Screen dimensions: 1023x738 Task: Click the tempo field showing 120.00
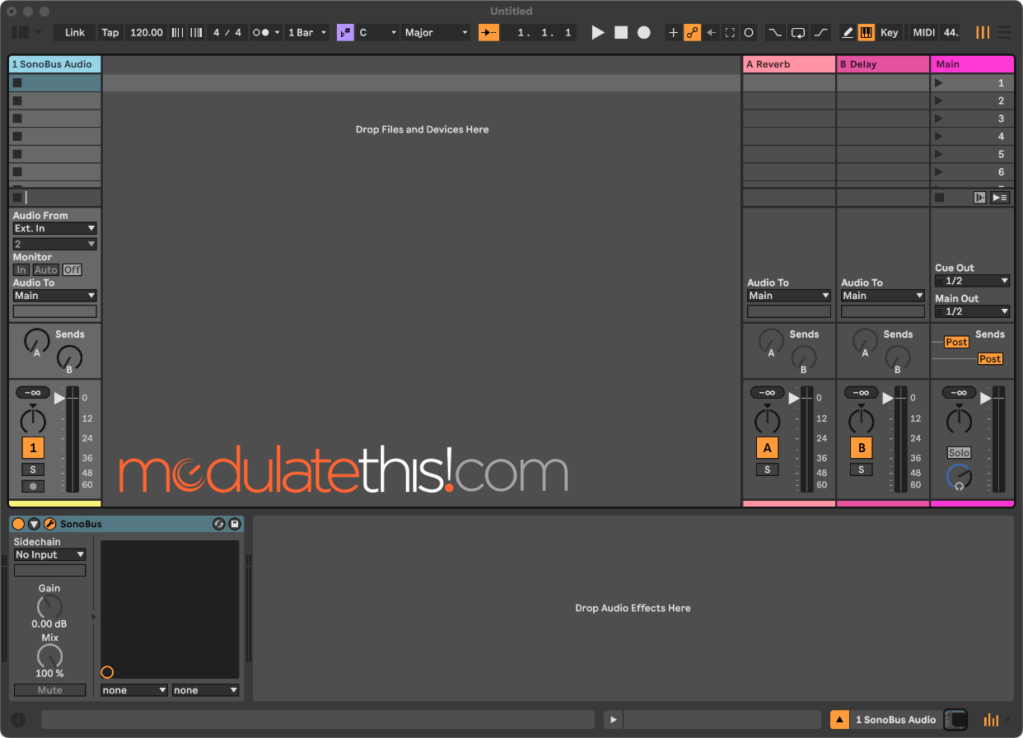[x=146, y=32]
